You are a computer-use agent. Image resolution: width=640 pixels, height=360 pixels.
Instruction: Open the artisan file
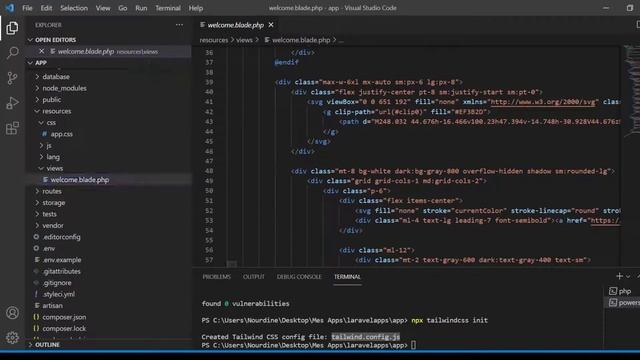[52, 305]
